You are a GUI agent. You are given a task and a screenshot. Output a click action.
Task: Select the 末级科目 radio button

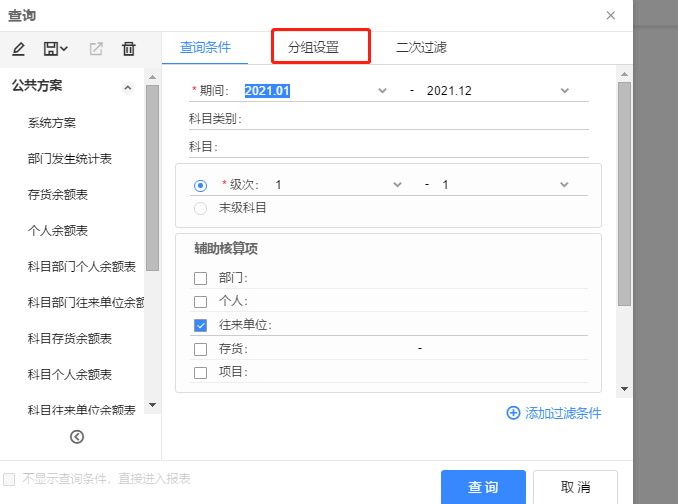point(200,208)
